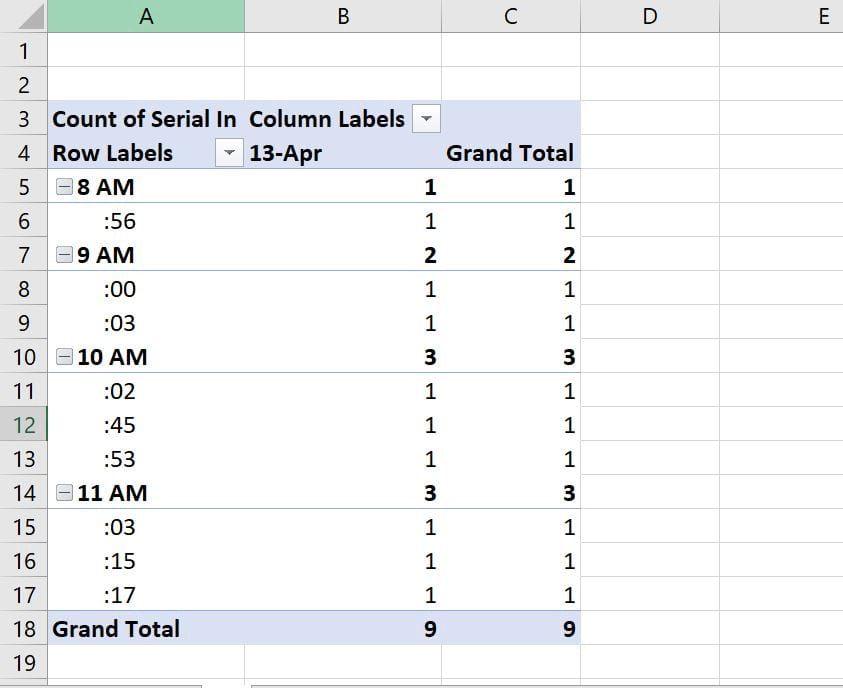Viewport: 843px width, 688px height.
Task: Select row 12 header
Action: point(24,425)
